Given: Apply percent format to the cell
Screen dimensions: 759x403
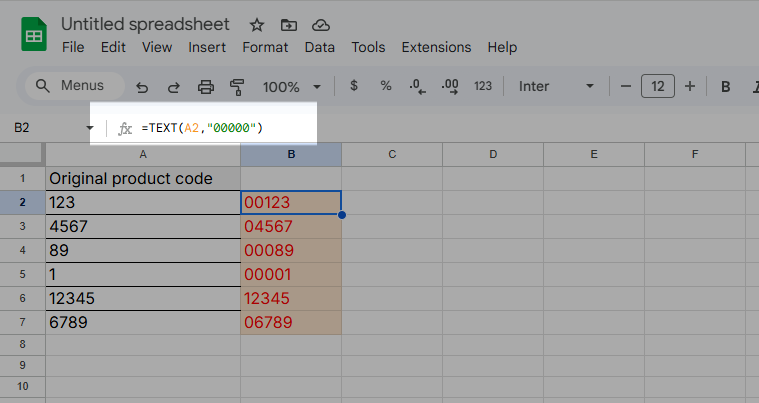Looking at the screenshot, I should (x=385, y=87).
